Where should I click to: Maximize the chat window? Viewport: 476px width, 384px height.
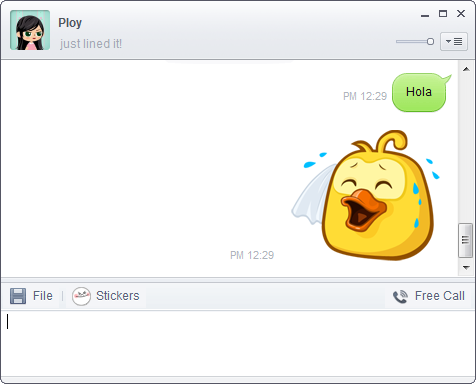[x=443, y=14]
